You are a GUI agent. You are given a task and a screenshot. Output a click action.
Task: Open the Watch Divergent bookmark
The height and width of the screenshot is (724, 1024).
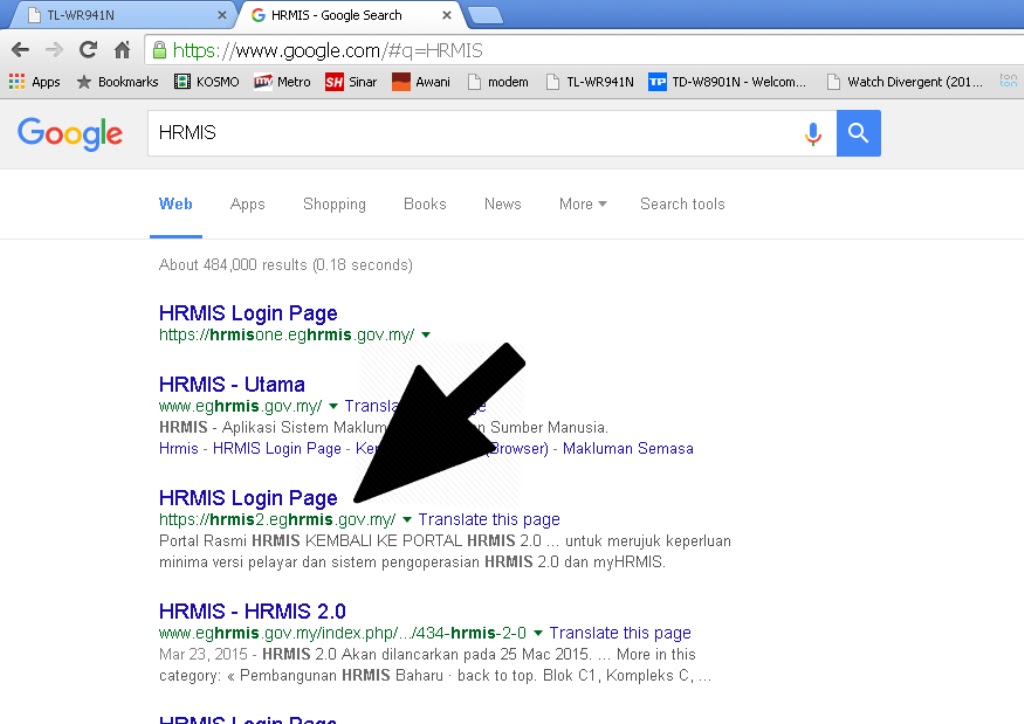pyautogui.click(x=904, y=82)
